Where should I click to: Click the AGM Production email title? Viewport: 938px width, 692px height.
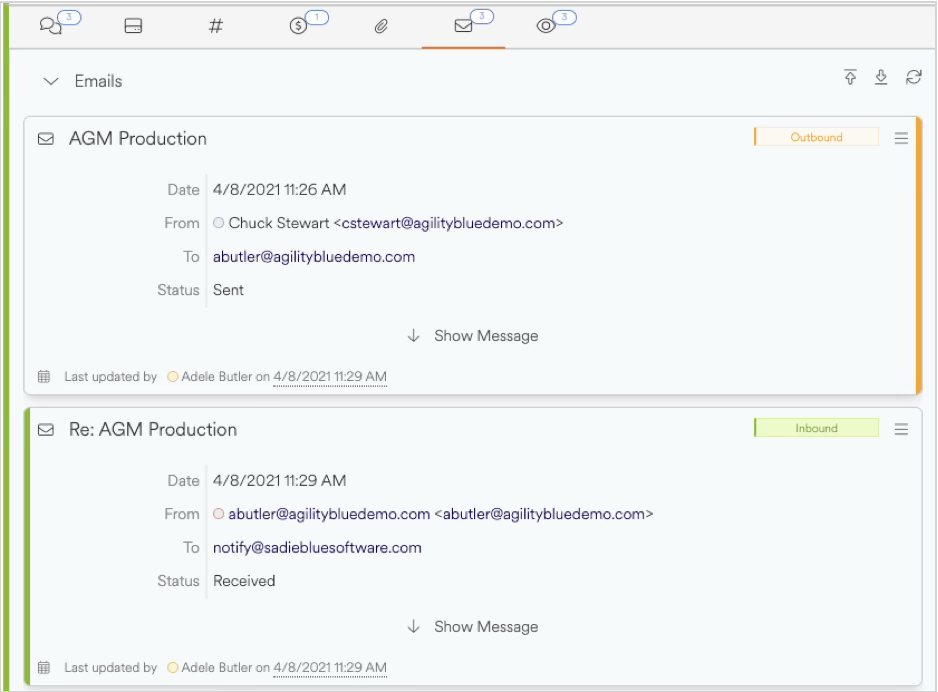coord(138,139)
